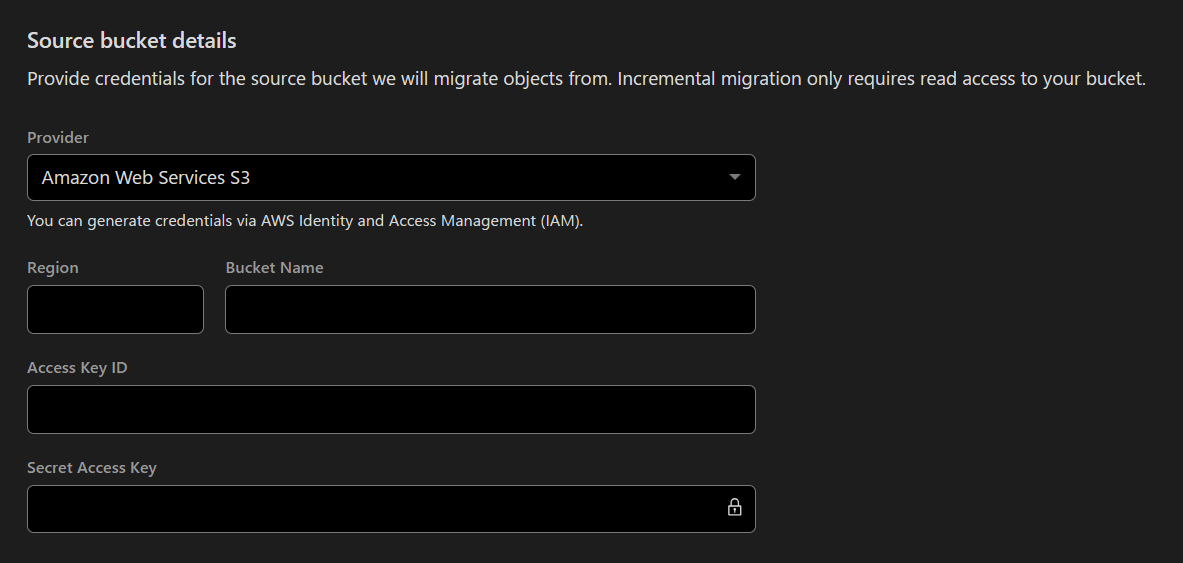This screenshot has width=1183, height=563.
Task: Click the 'You can generate credentials via' hint
Action: point(142,221)
